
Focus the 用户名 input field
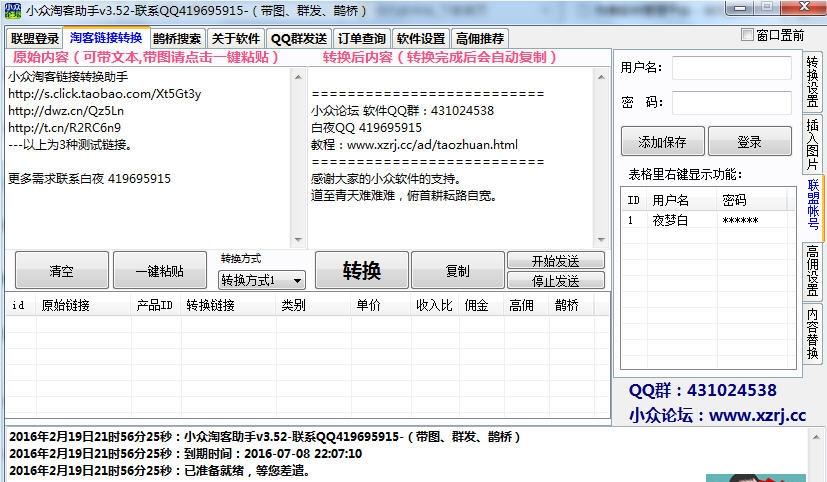tap(732, 68)
